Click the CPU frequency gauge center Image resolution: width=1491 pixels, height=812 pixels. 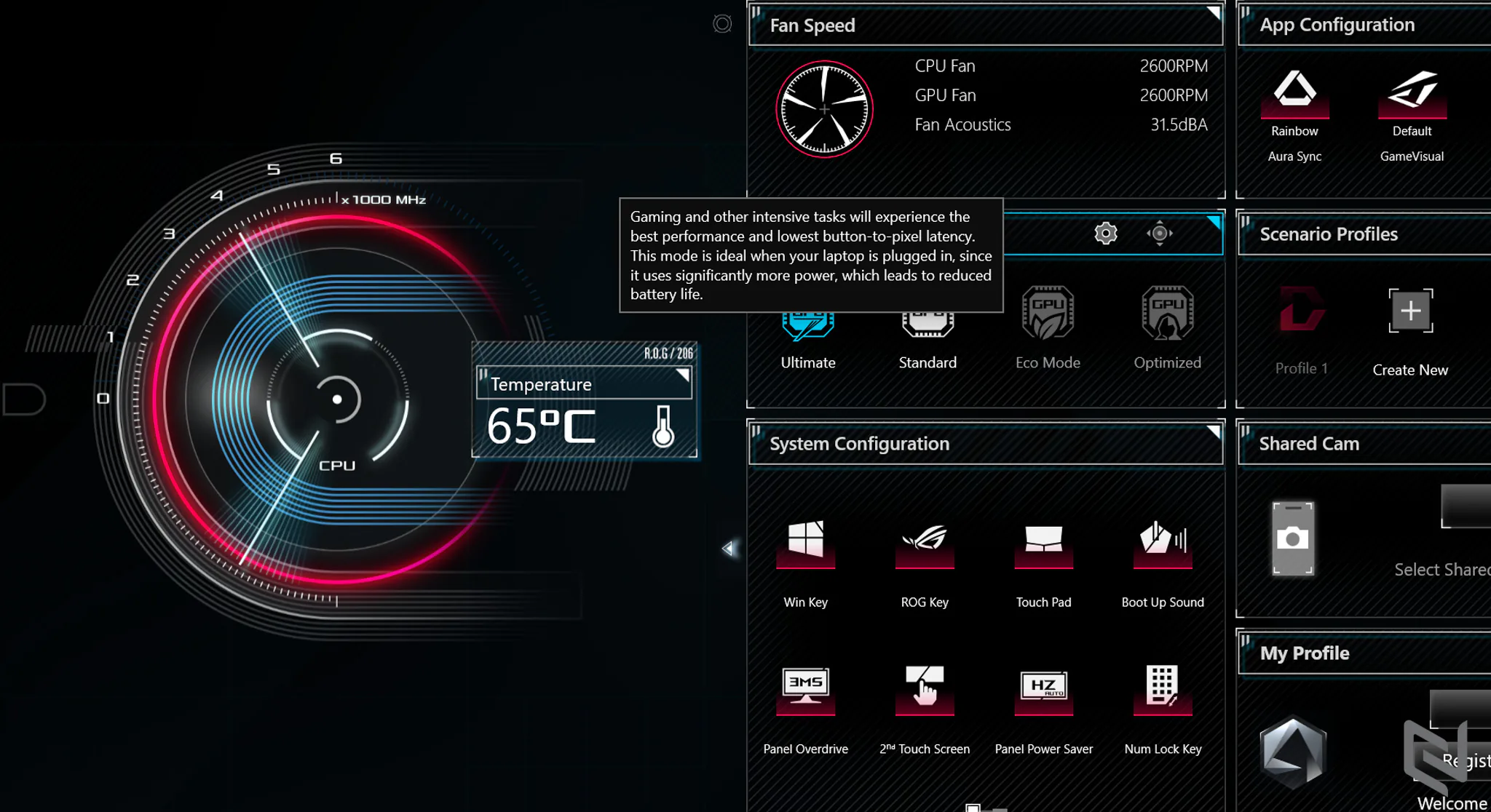(x=337, y=399)
